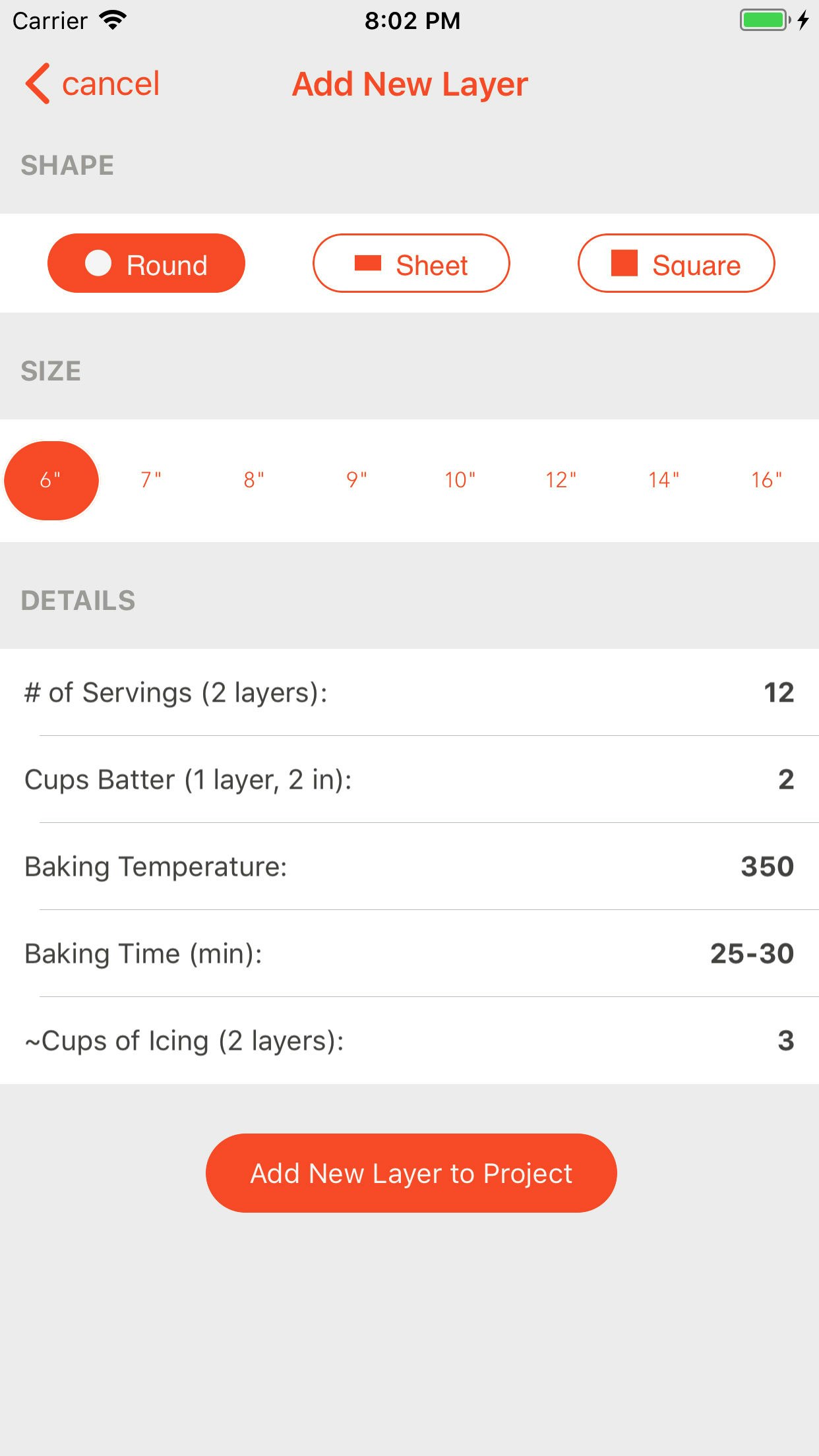Choose the 14" size
This screenshot has height=1456, width=819.
click(664, 480)
